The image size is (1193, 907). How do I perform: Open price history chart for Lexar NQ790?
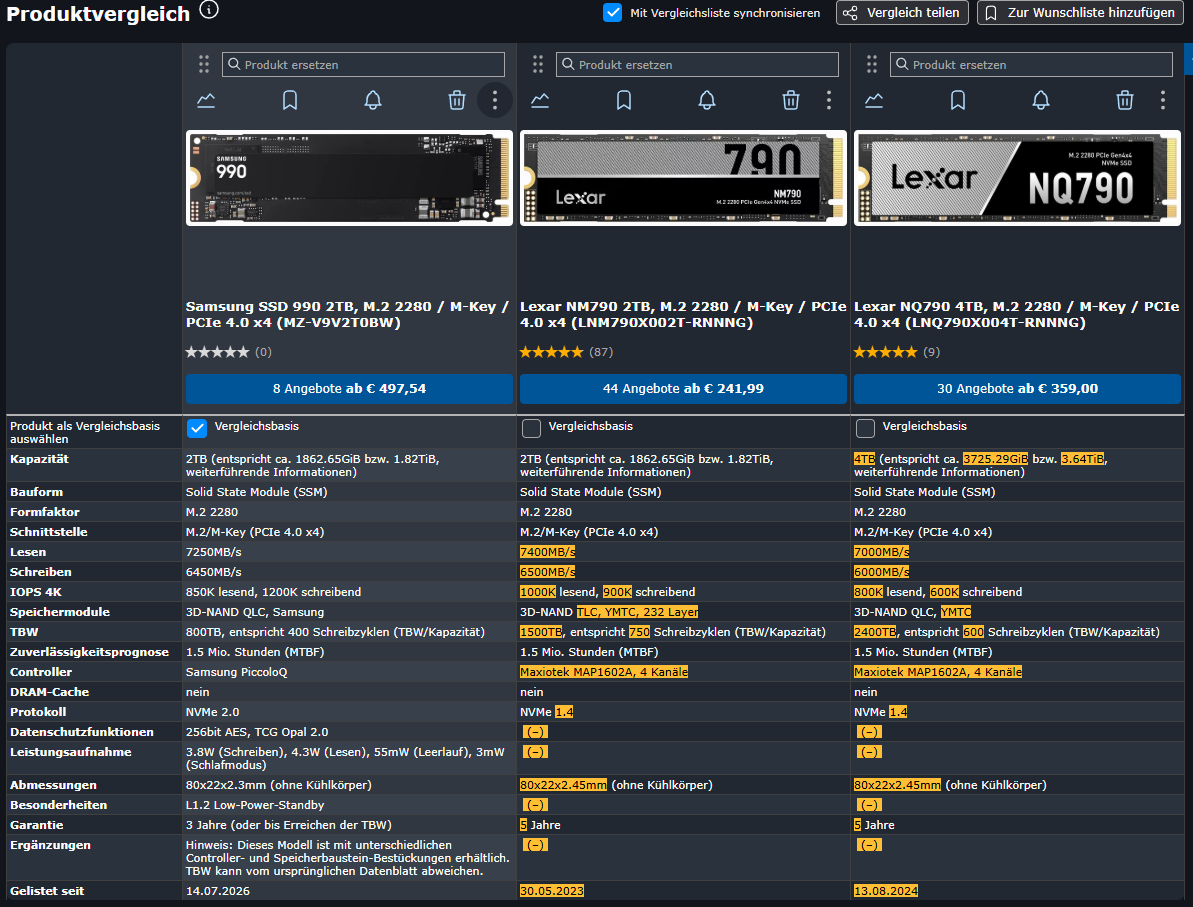[x=874, y=100]
